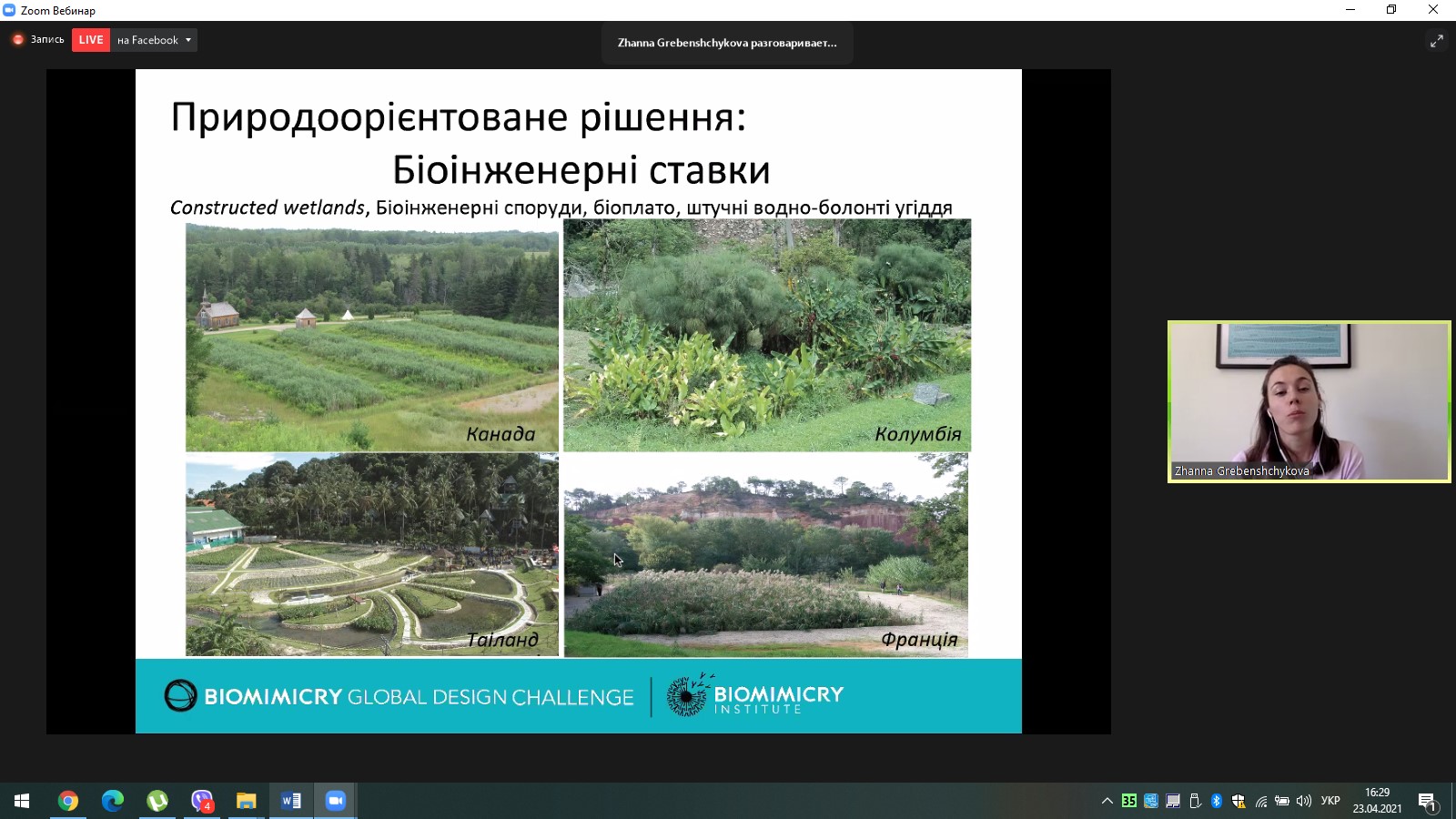1456x819 pixels.
Task: Open the Zoom meeting app from taskbar
Action: pyautogui.click(x=335, y=802)
